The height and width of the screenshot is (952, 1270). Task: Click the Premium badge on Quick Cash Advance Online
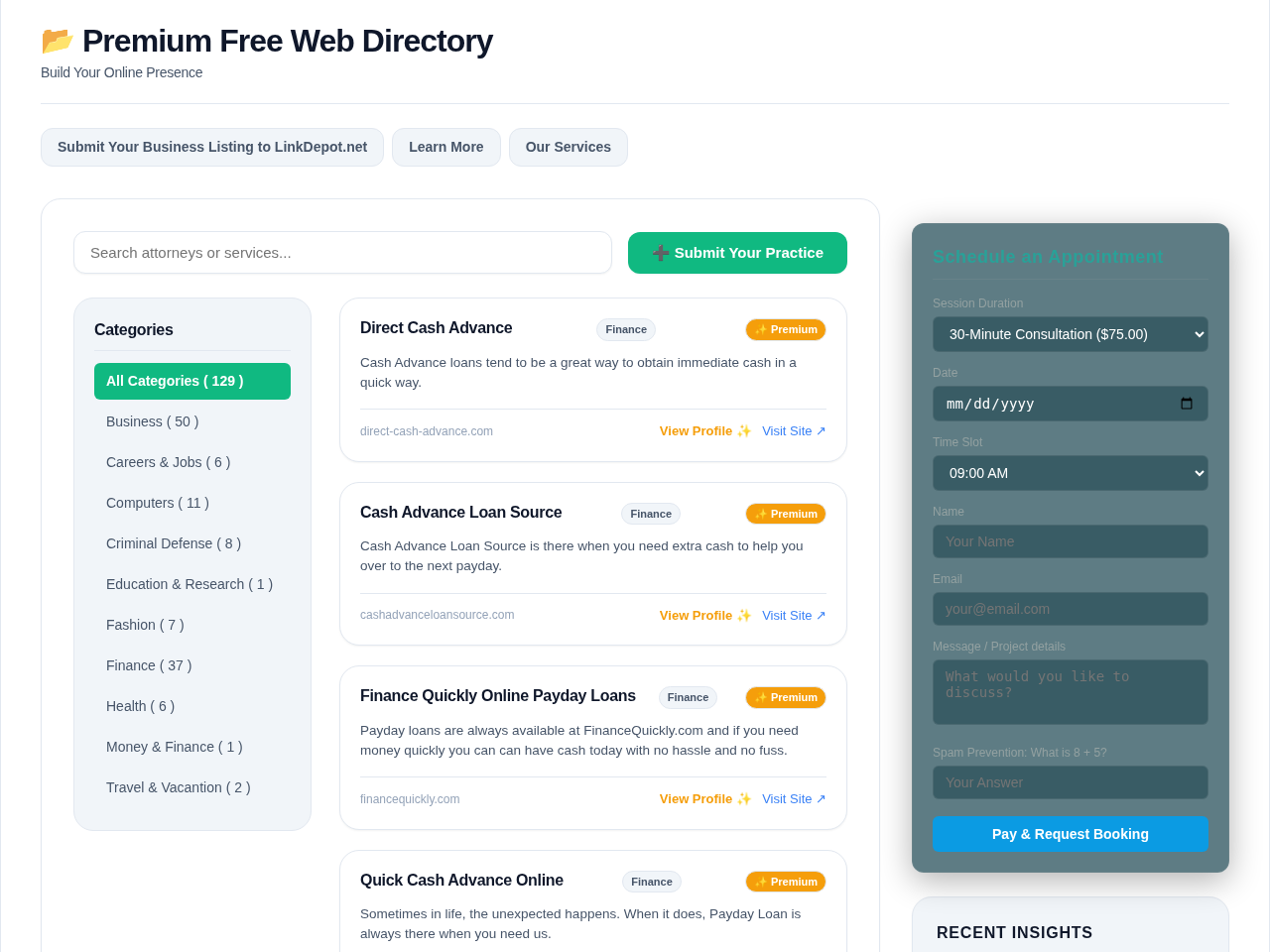[786, 882]
